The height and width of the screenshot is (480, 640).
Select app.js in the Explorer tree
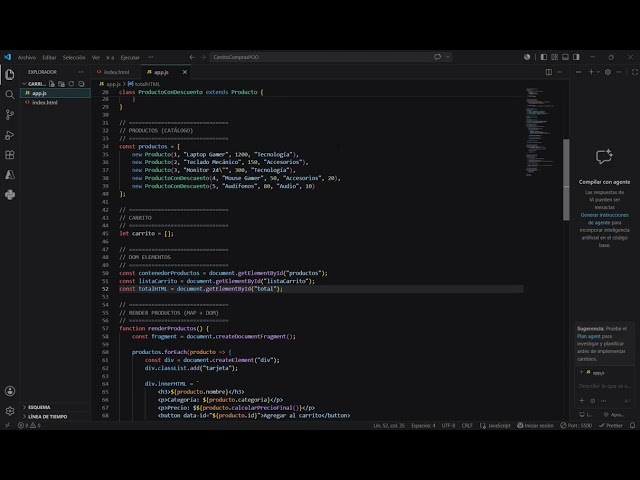pyautogui.click(x=55, y=93)
